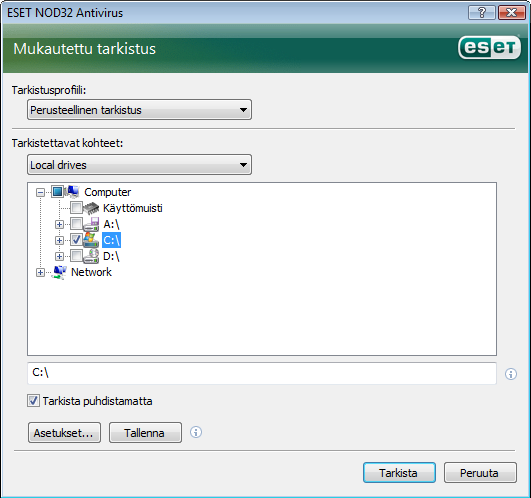Close the ESET NOD32 Antivirus dialog
Screen dimensions: 531x498
(511, 13)
